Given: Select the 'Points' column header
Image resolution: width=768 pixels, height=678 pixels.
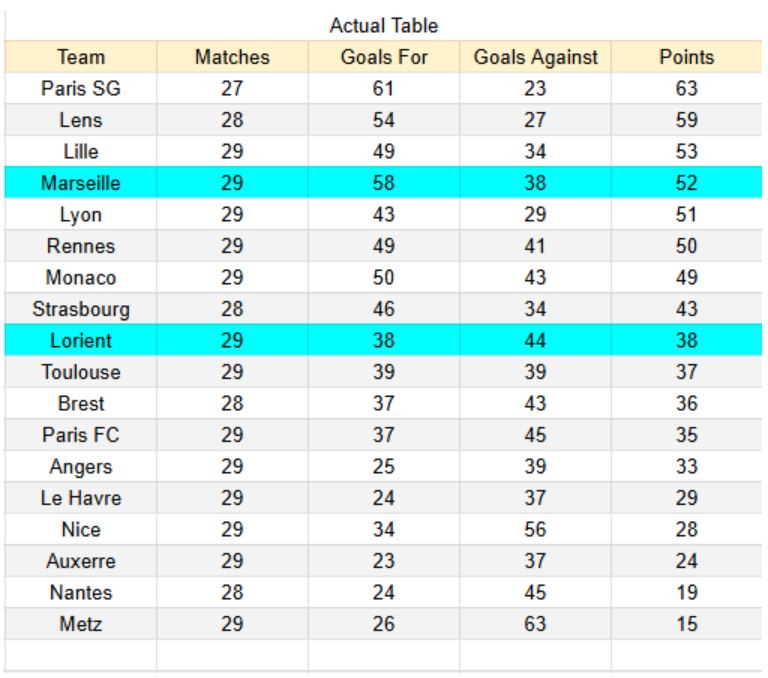Looking at the screenshot, I should click(x=686, y=57).
